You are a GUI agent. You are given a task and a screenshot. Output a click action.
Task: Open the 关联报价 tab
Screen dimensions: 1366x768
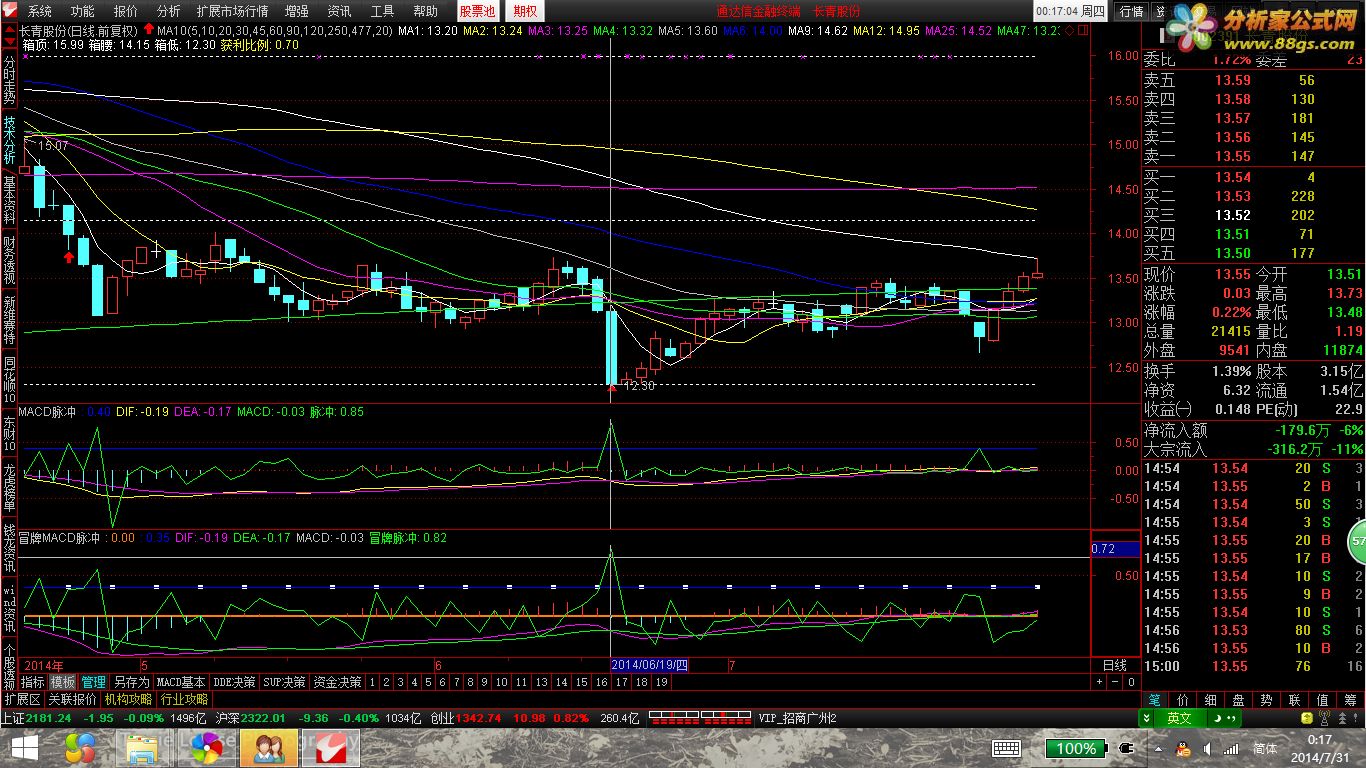pyautogui.click(x=72, y=699)
